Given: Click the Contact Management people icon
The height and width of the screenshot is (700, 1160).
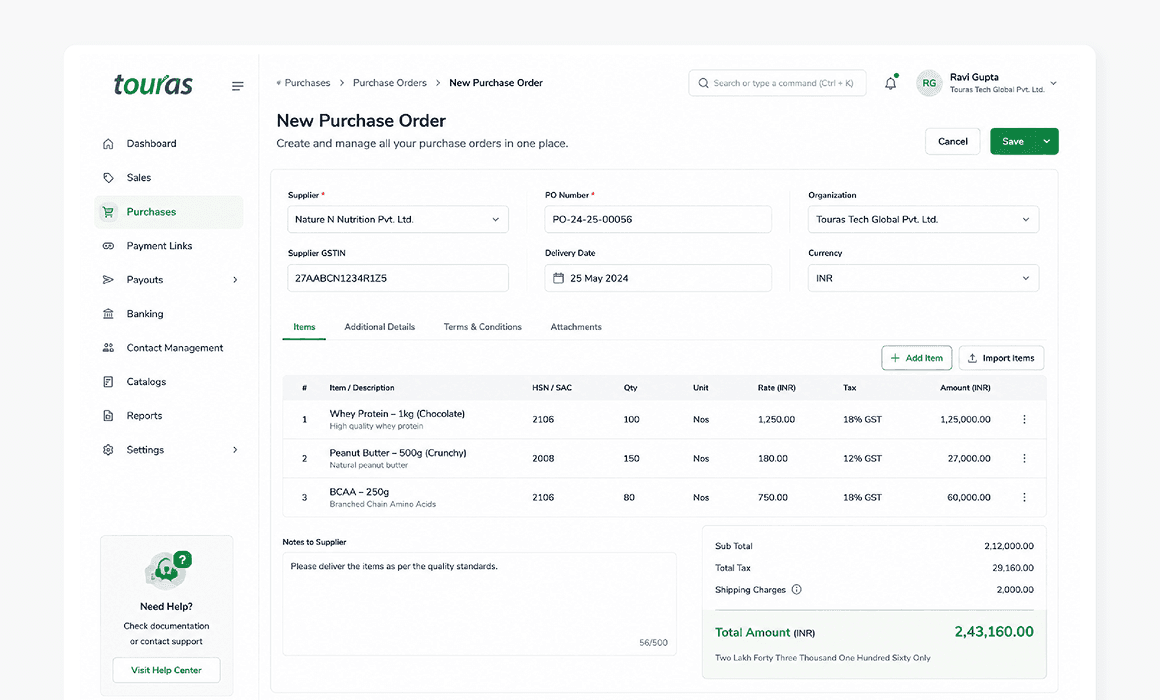Looking at the screenshot, I should 108,348.
